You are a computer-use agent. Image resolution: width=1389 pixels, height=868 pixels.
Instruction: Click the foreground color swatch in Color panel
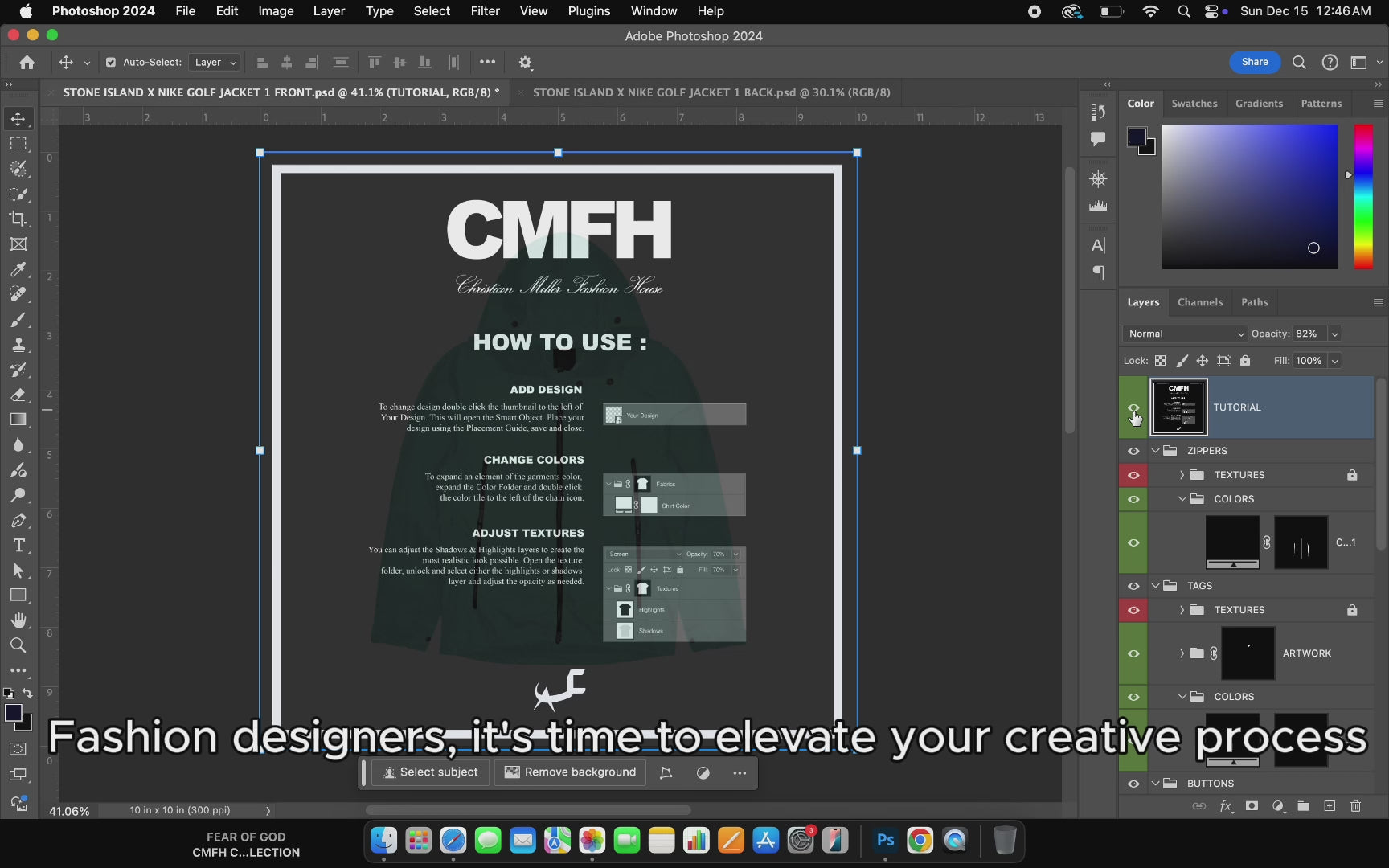click(x=1137, y=137)
